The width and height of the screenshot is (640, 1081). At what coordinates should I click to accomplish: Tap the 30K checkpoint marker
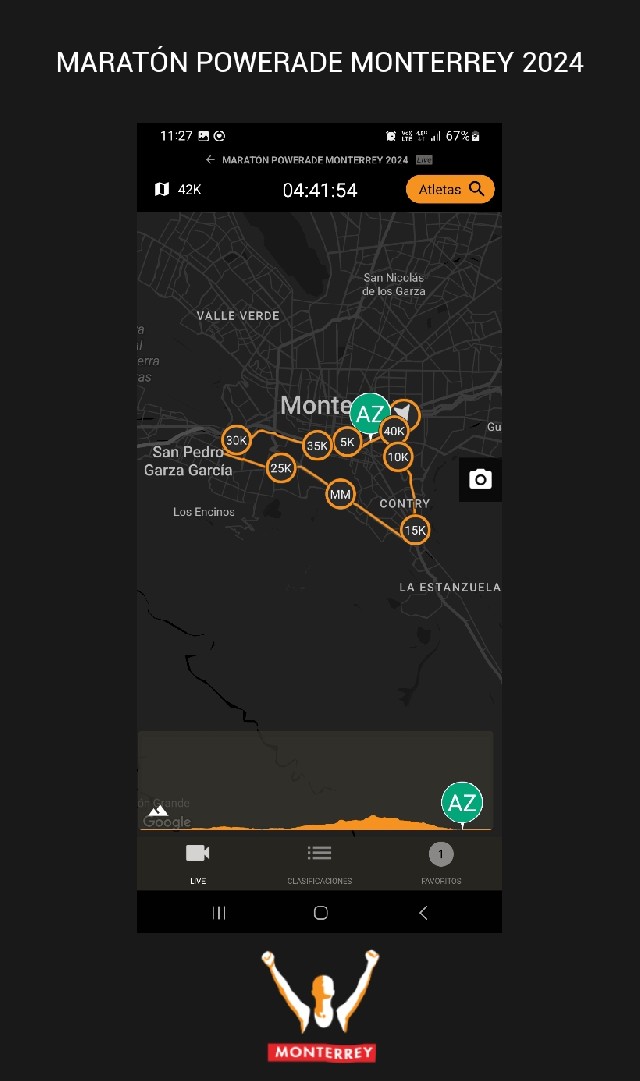tap(237, 440)
